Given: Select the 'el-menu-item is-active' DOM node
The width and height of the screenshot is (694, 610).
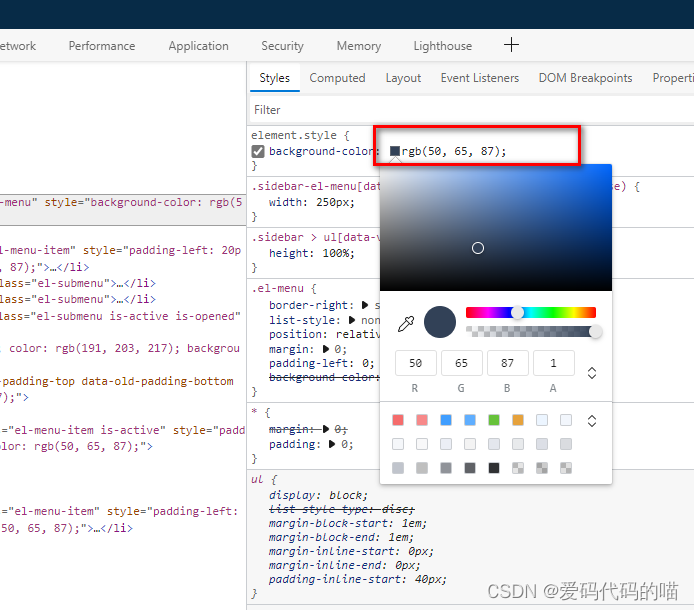Looking at the screenshot, I should point(122,430).
